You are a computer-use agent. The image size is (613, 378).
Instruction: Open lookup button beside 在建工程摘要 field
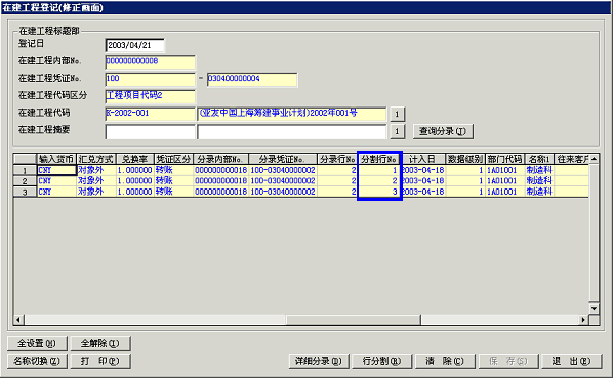coord(397,131)
